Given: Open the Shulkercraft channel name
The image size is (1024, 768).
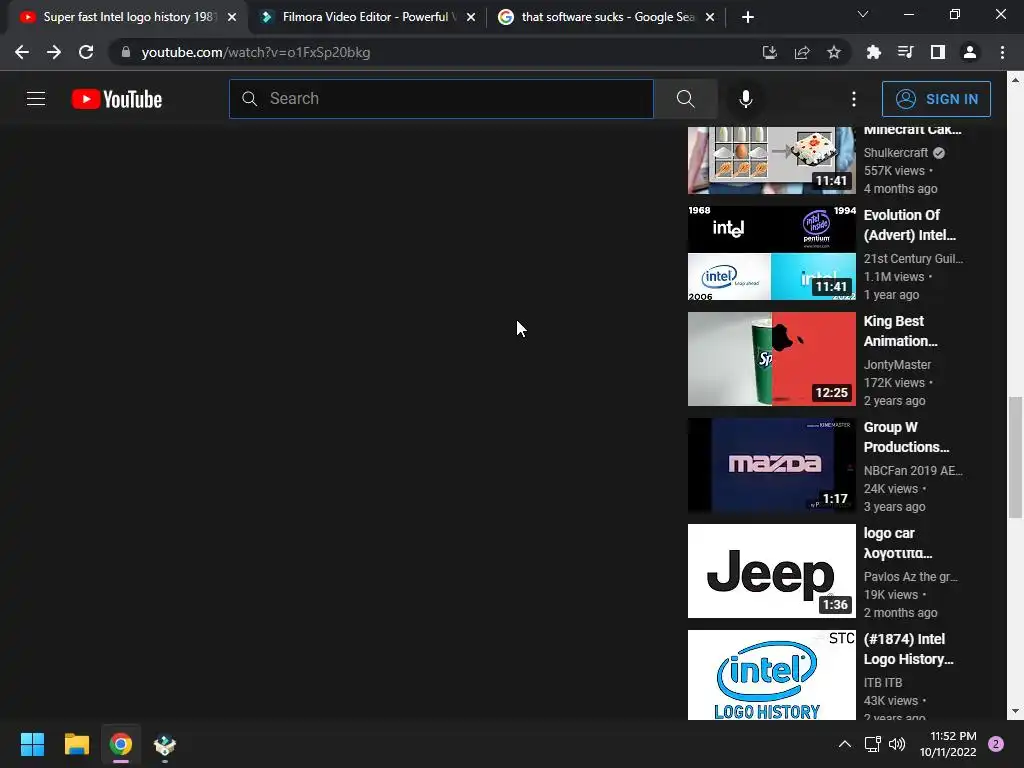Looking at the screenshot, I should (x=895, y=153).
